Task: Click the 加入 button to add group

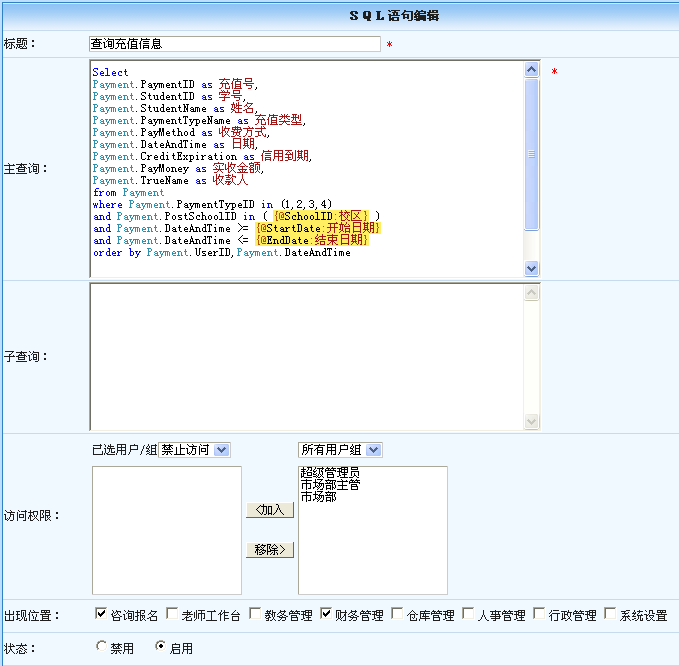Action: pyautogui.click(x=270, y=510)
